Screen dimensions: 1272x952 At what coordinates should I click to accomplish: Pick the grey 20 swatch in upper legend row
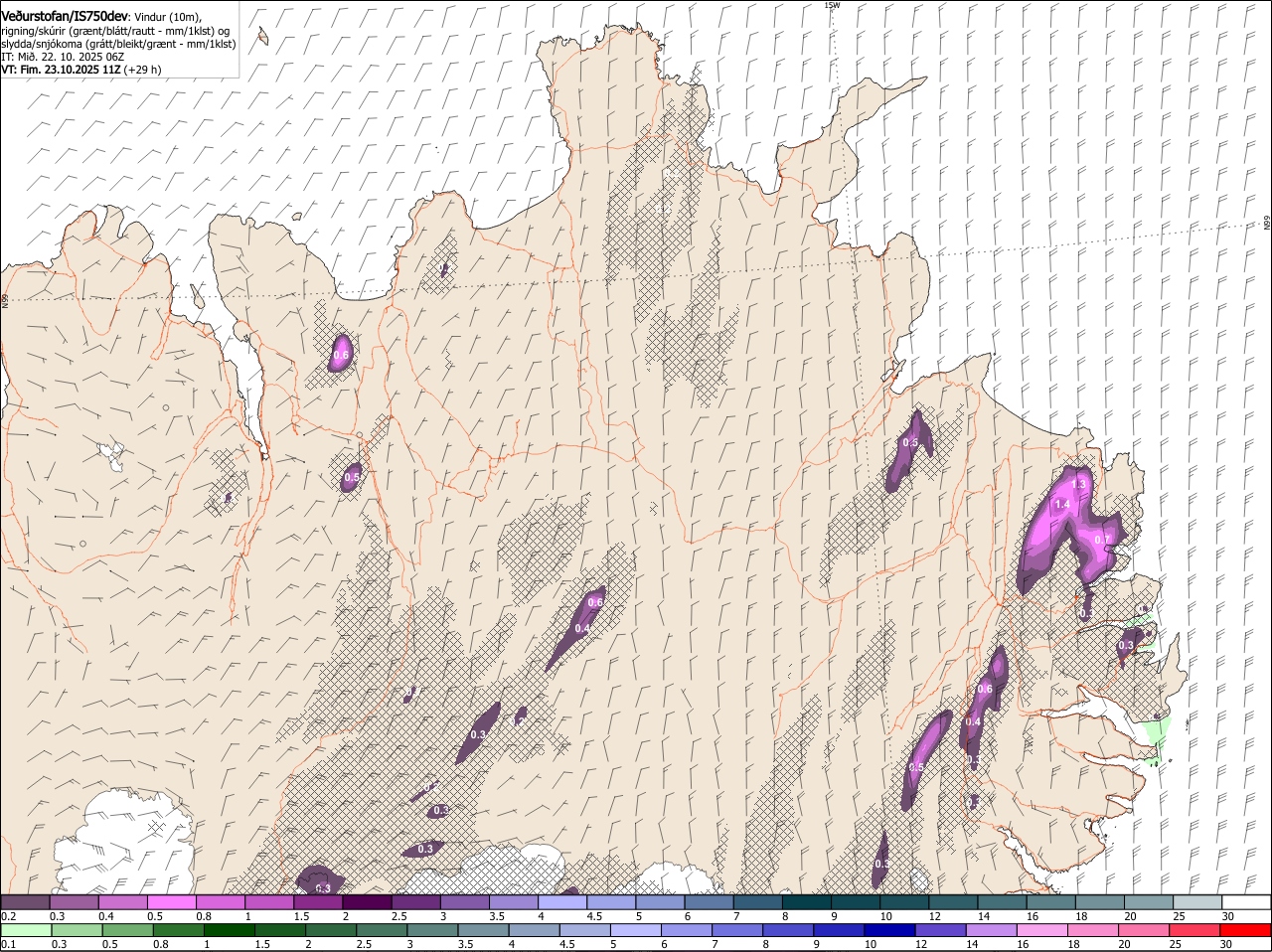coord(1149,902)
